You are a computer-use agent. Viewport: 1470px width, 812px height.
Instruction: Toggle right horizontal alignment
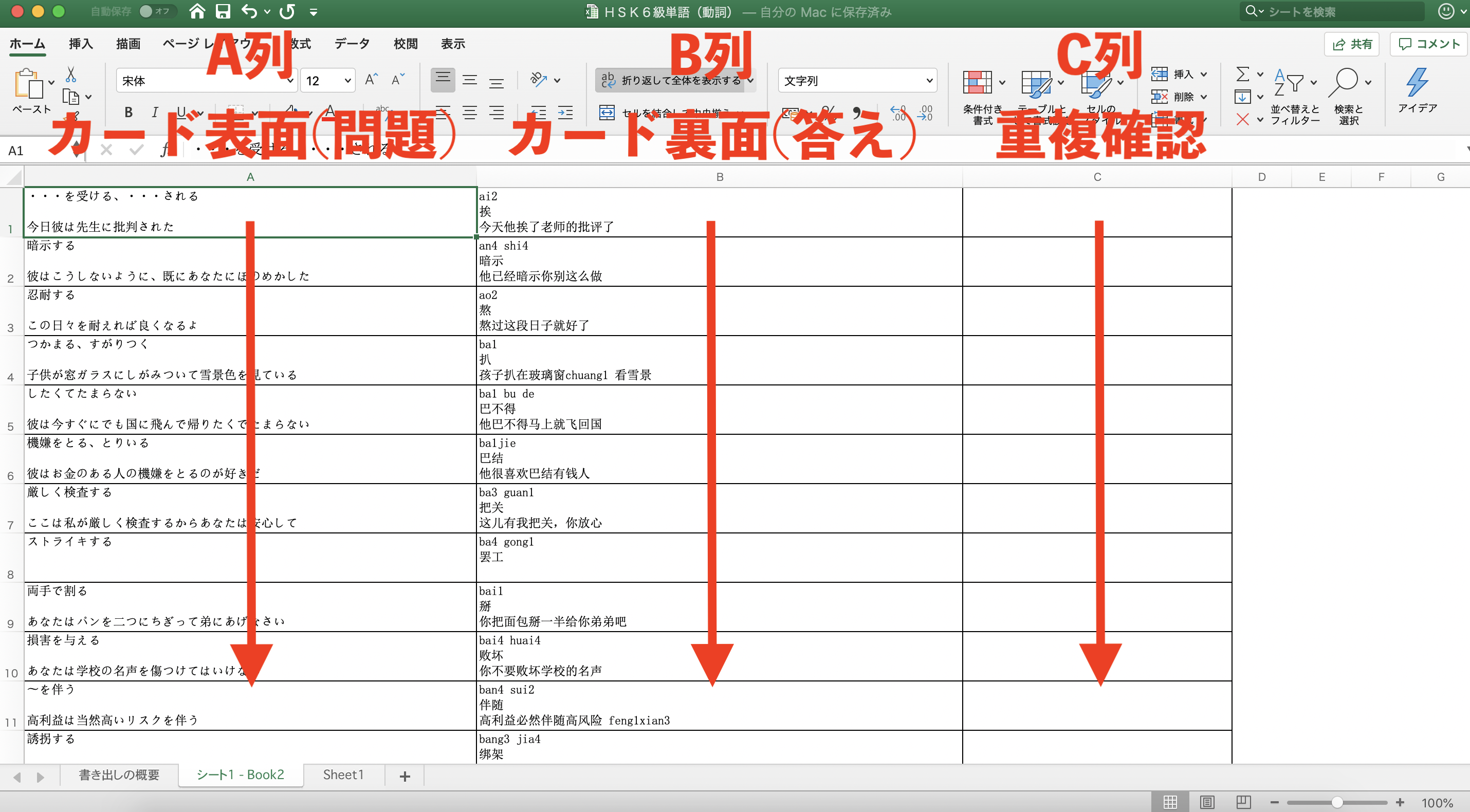497,113
